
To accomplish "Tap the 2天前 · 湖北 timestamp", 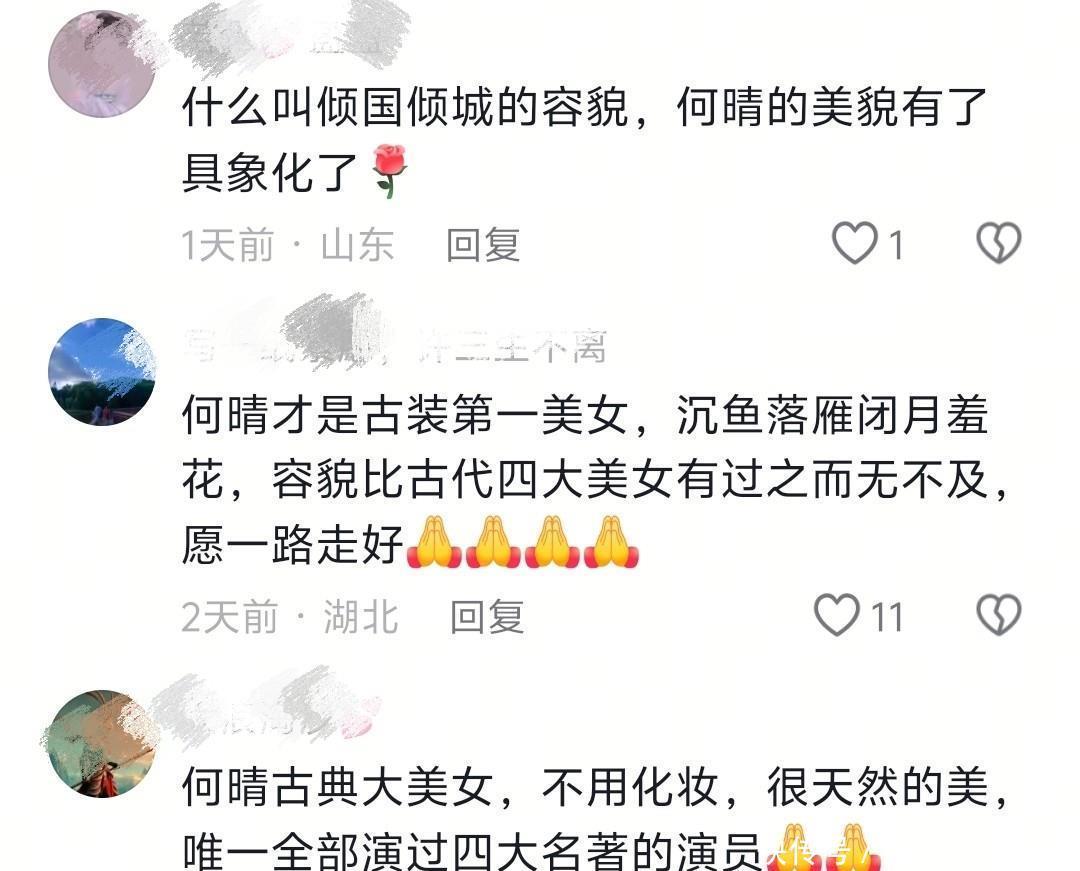I will point(290,617).
